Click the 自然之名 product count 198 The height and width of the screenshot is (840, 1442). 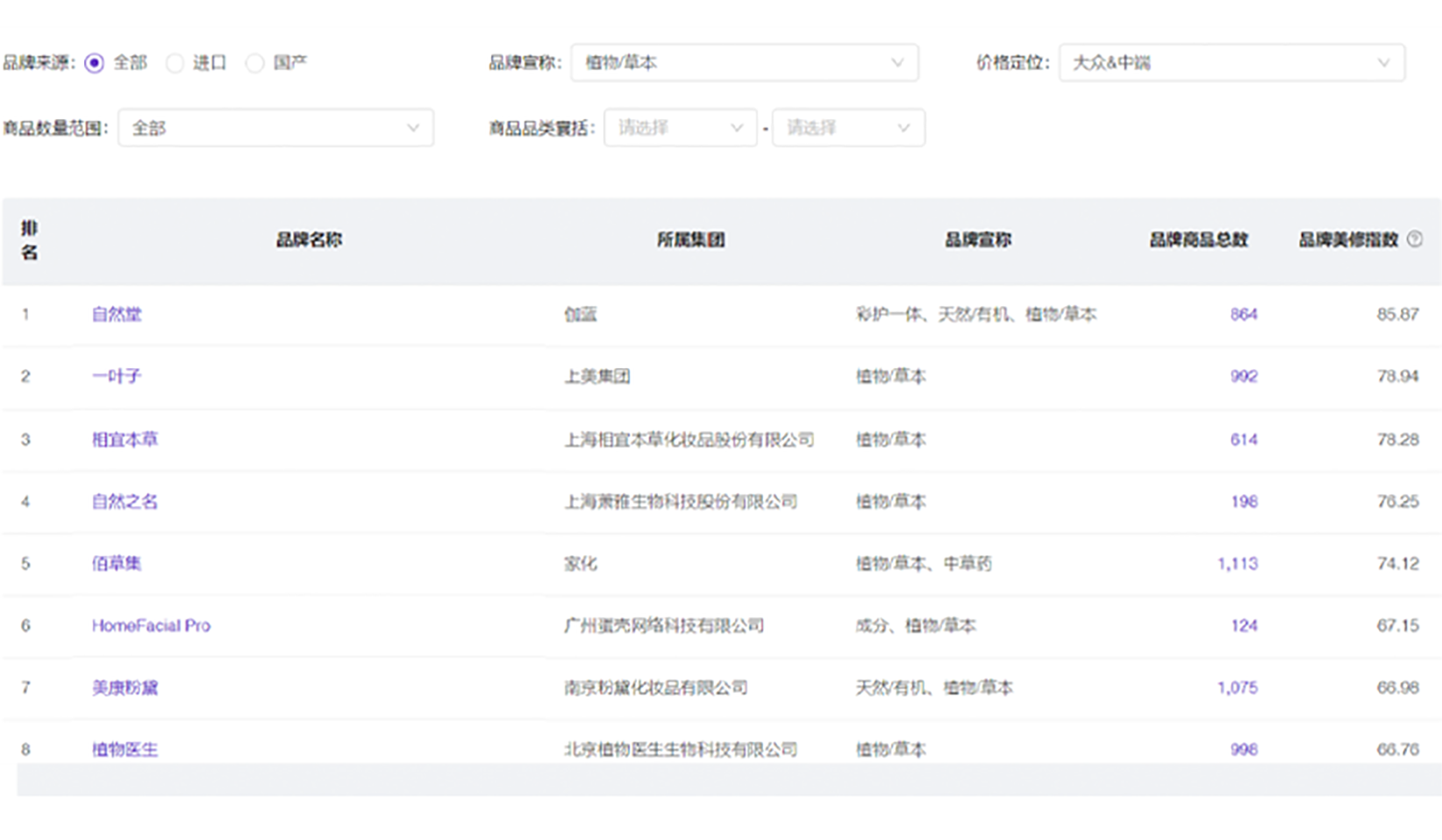point(1243,502)
